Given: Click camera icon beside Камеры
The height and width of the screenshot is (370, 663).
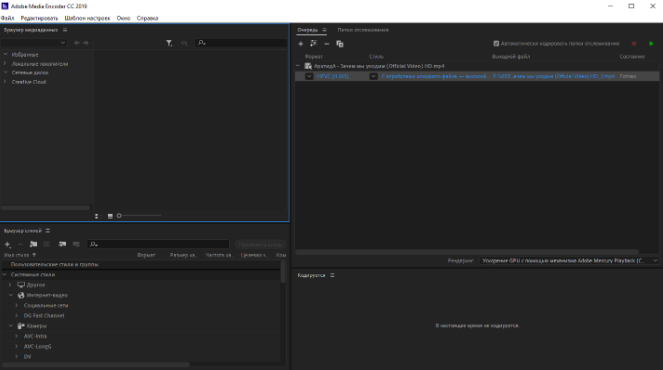Looking at the screenshot, I should (21, 326).
